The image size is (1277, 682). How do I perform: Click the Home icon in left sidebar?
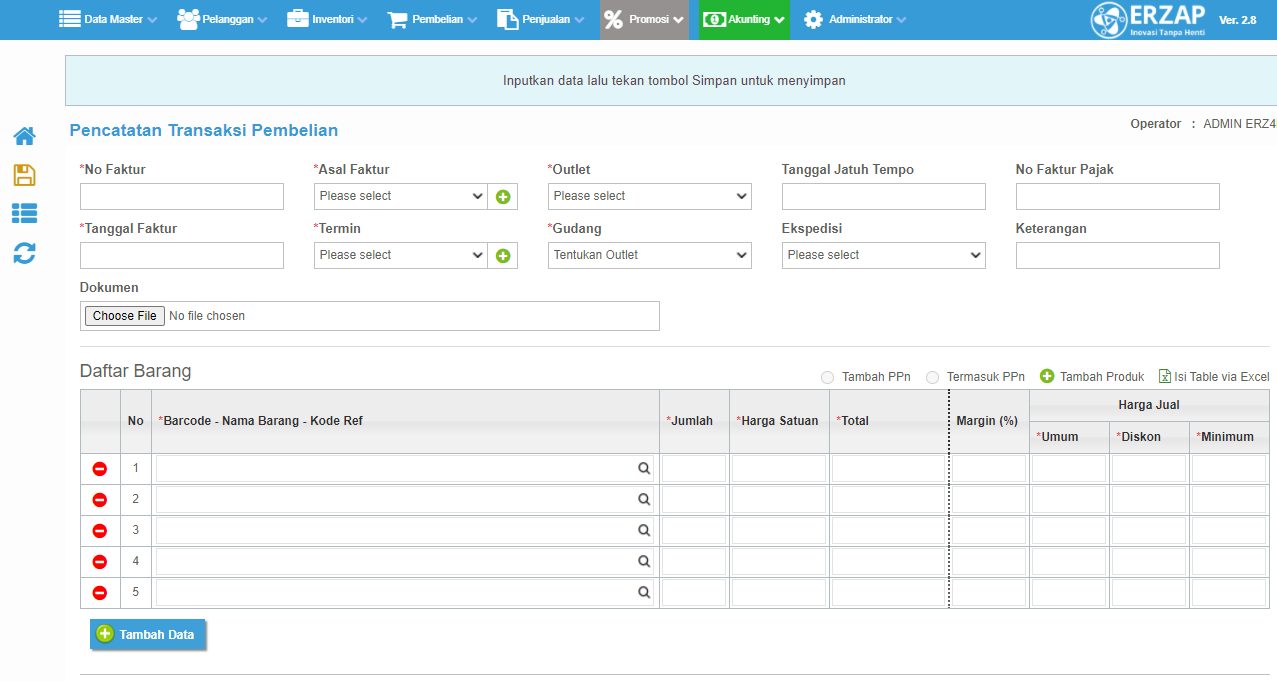click(24, 136)
